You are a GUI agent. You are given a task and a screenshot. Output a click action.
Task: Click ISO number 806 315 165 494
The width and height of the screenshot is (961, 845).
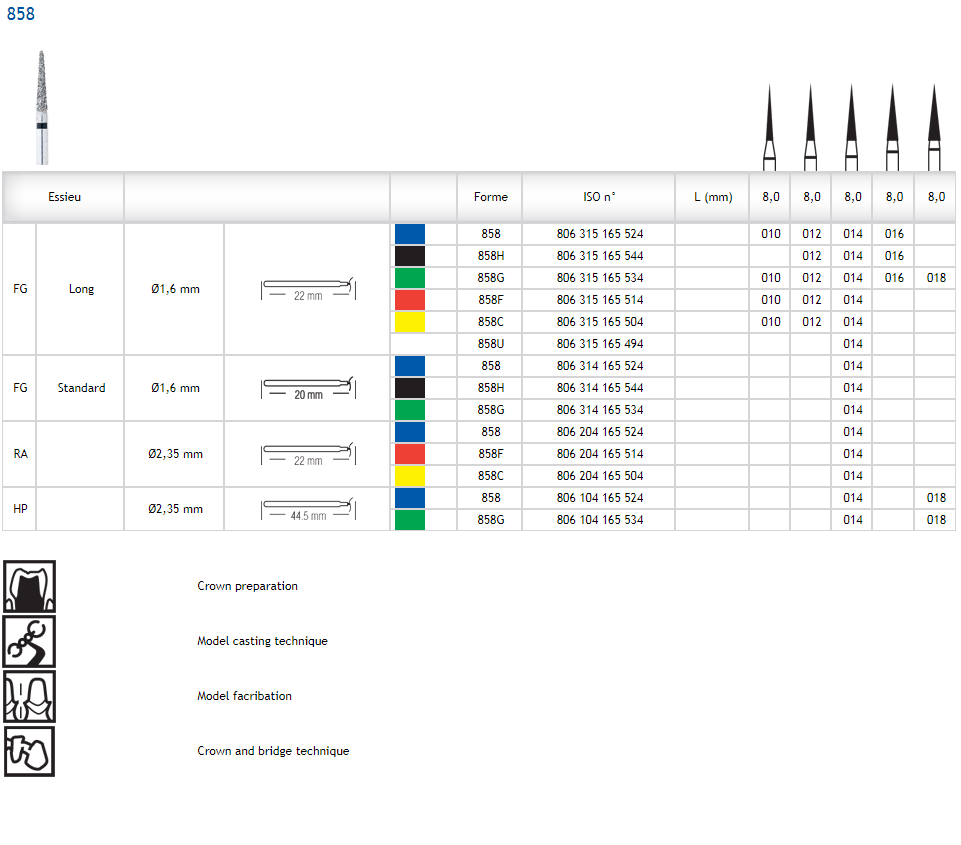[x=599, y=344]
